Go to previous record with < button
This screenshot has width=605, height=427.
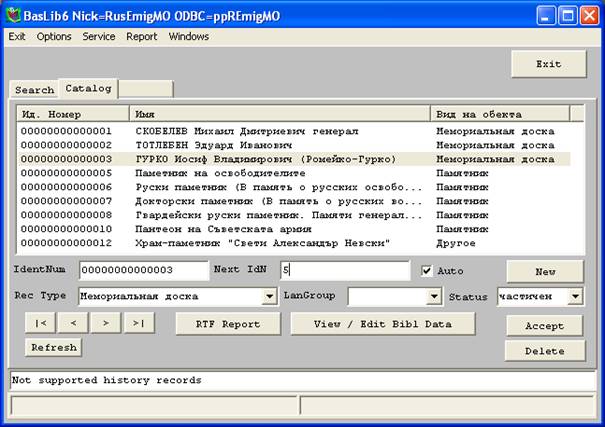(x=73, y=324)
